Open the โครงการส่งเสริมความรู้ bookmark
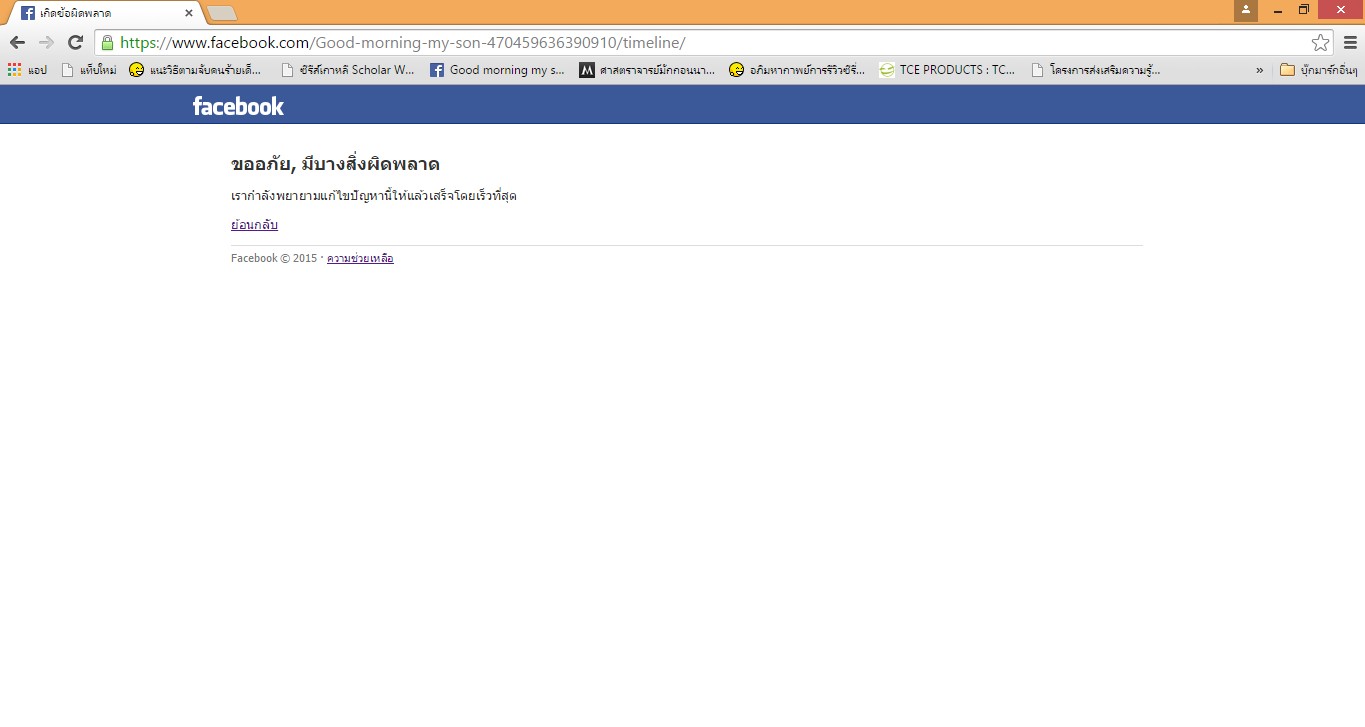 (1096, 70)
